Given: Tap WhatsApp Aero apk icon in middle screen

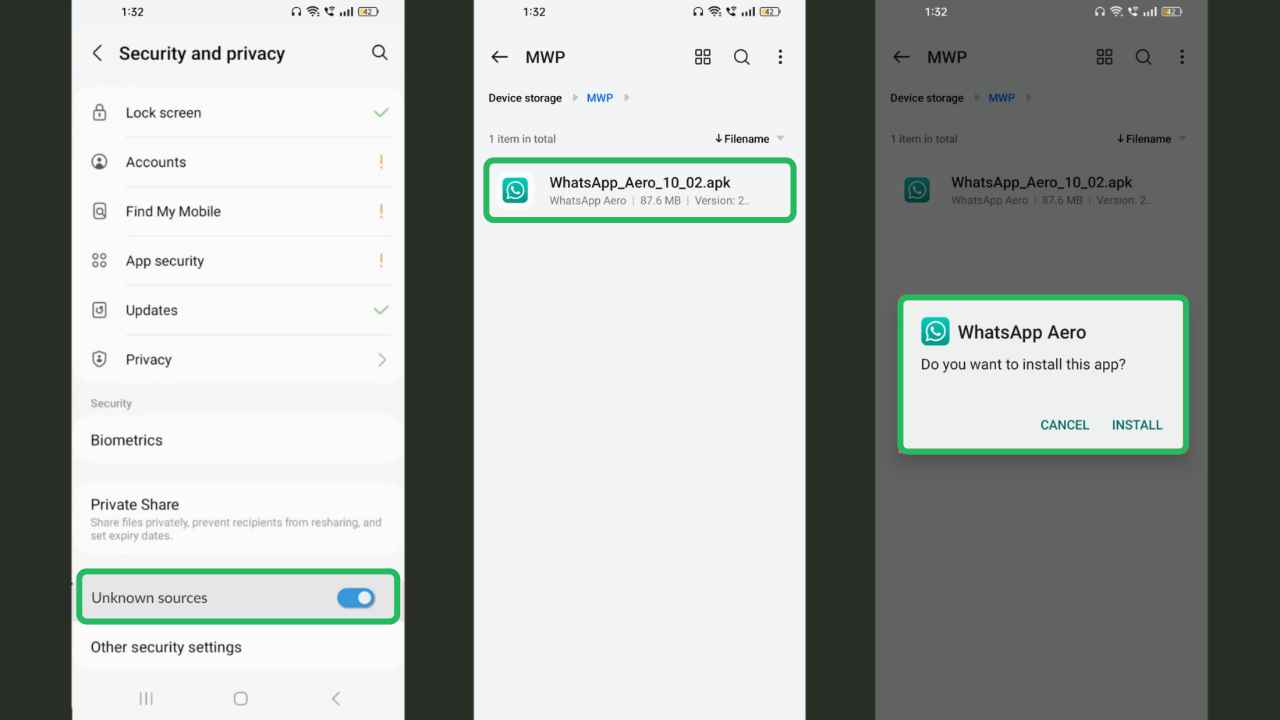Looking at the screenshot, I should click(x=515, y=190).
